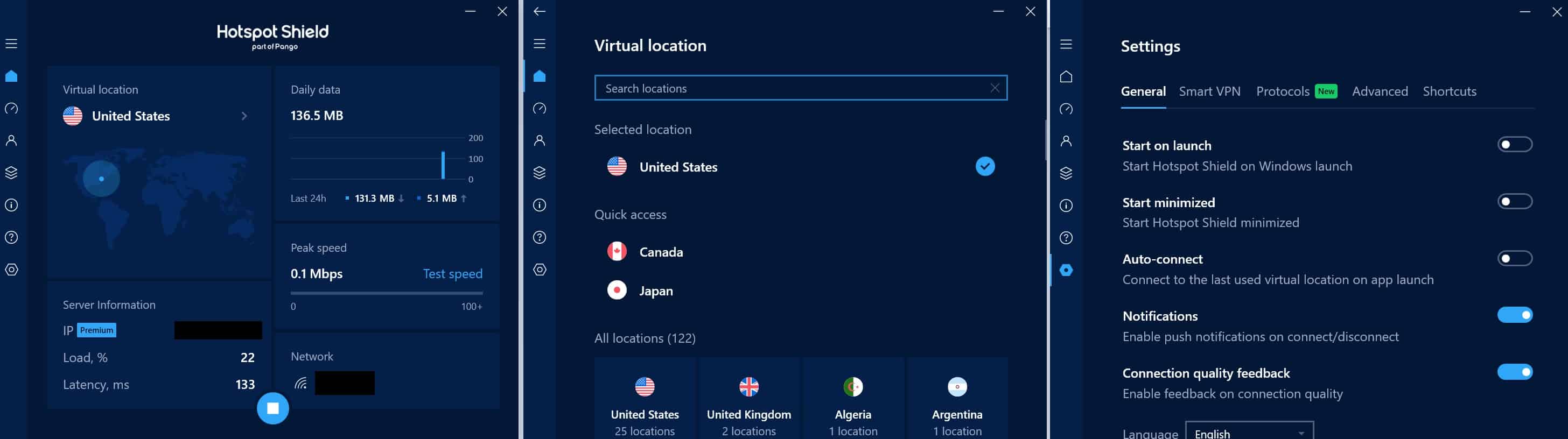Open info icon in Settings window sidebar
This screenshot has width=1568, height=439.
pos(1066,206)
